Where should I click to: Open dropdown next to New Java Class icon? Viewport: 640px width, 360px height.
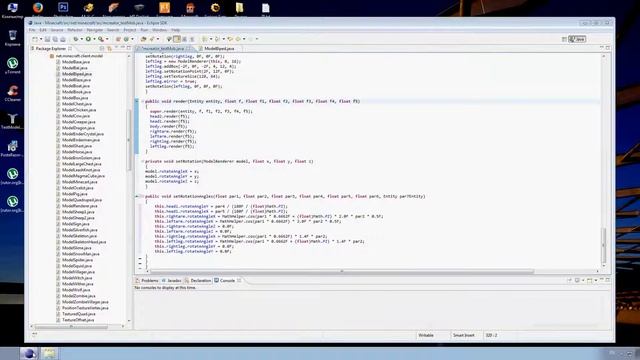point(132,39)
